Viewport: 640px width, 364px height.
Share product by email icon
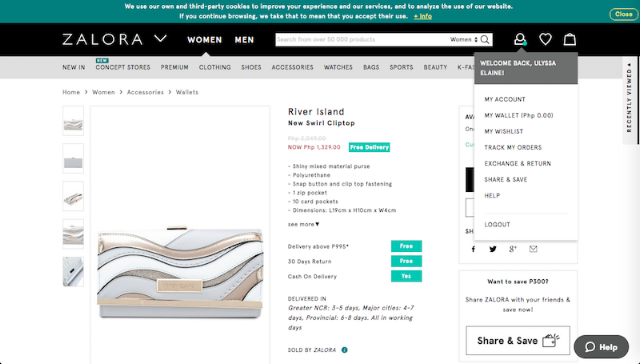tap(533, 249)
